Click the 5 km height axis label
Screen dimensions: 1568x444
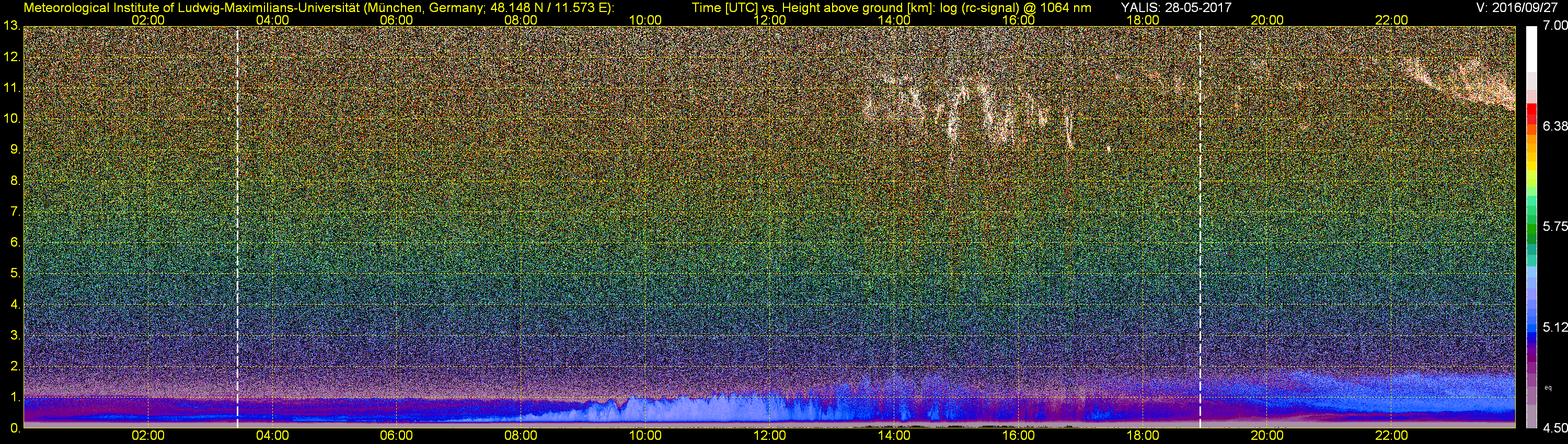tap(15, 273)
